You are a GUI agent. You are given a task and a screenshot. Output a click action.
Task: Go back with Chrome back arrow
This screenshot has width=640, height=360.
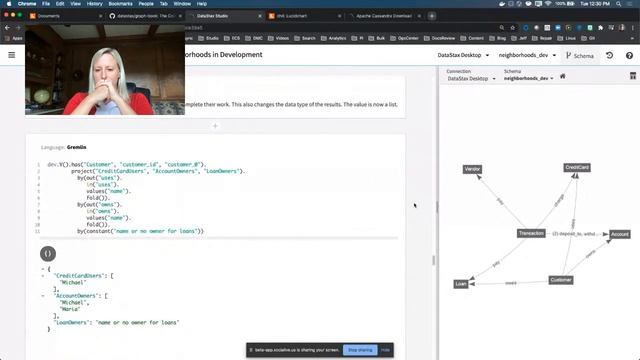[x=7, y=28]
